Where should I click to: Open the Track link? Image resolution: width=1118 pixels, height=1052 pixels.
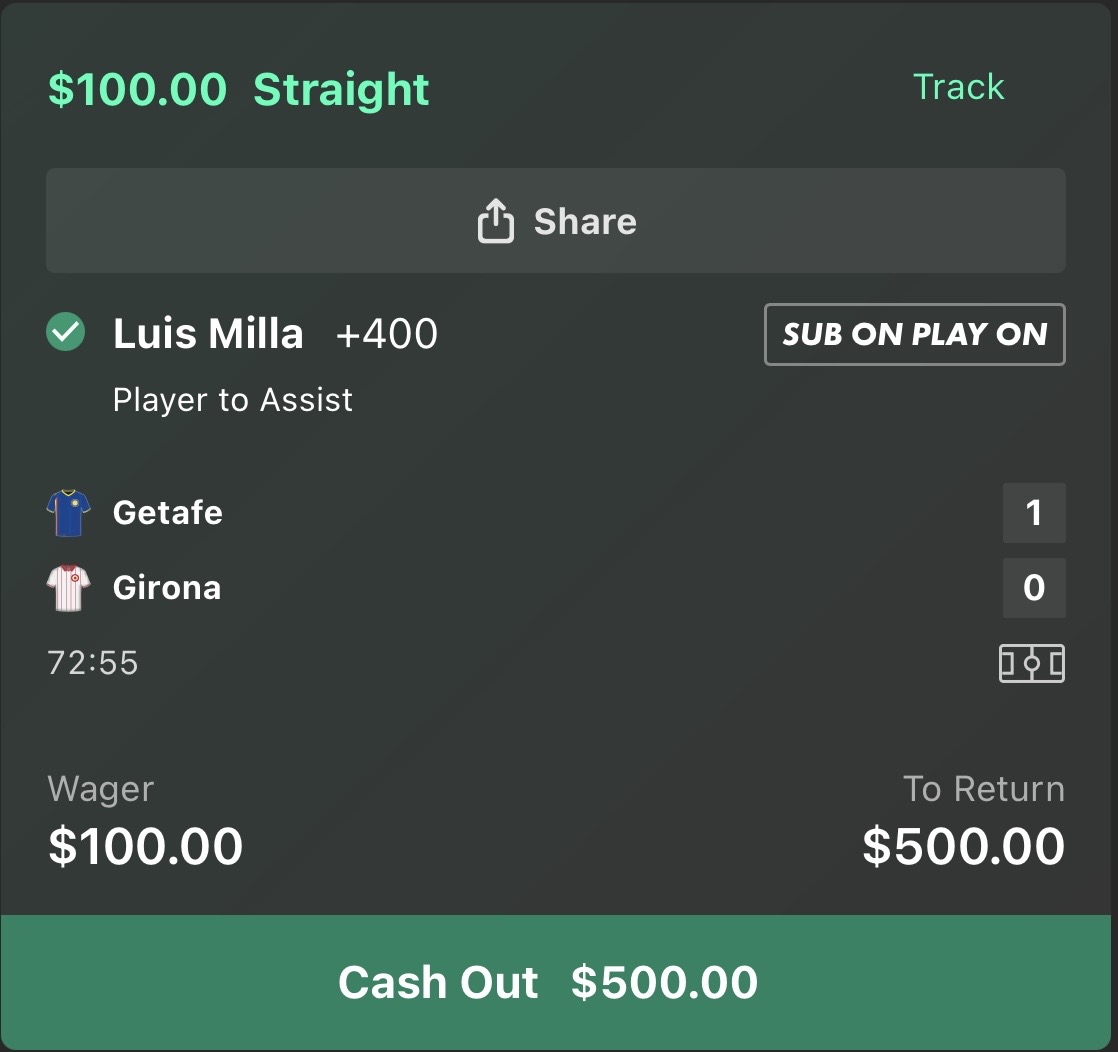tap(958, 88)
